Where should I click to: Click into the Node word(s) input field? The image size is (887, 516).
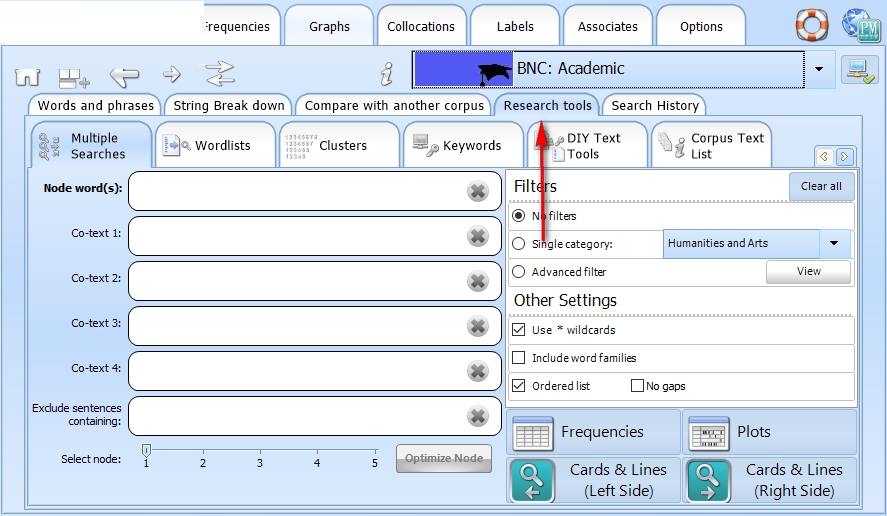click(315, 191)
